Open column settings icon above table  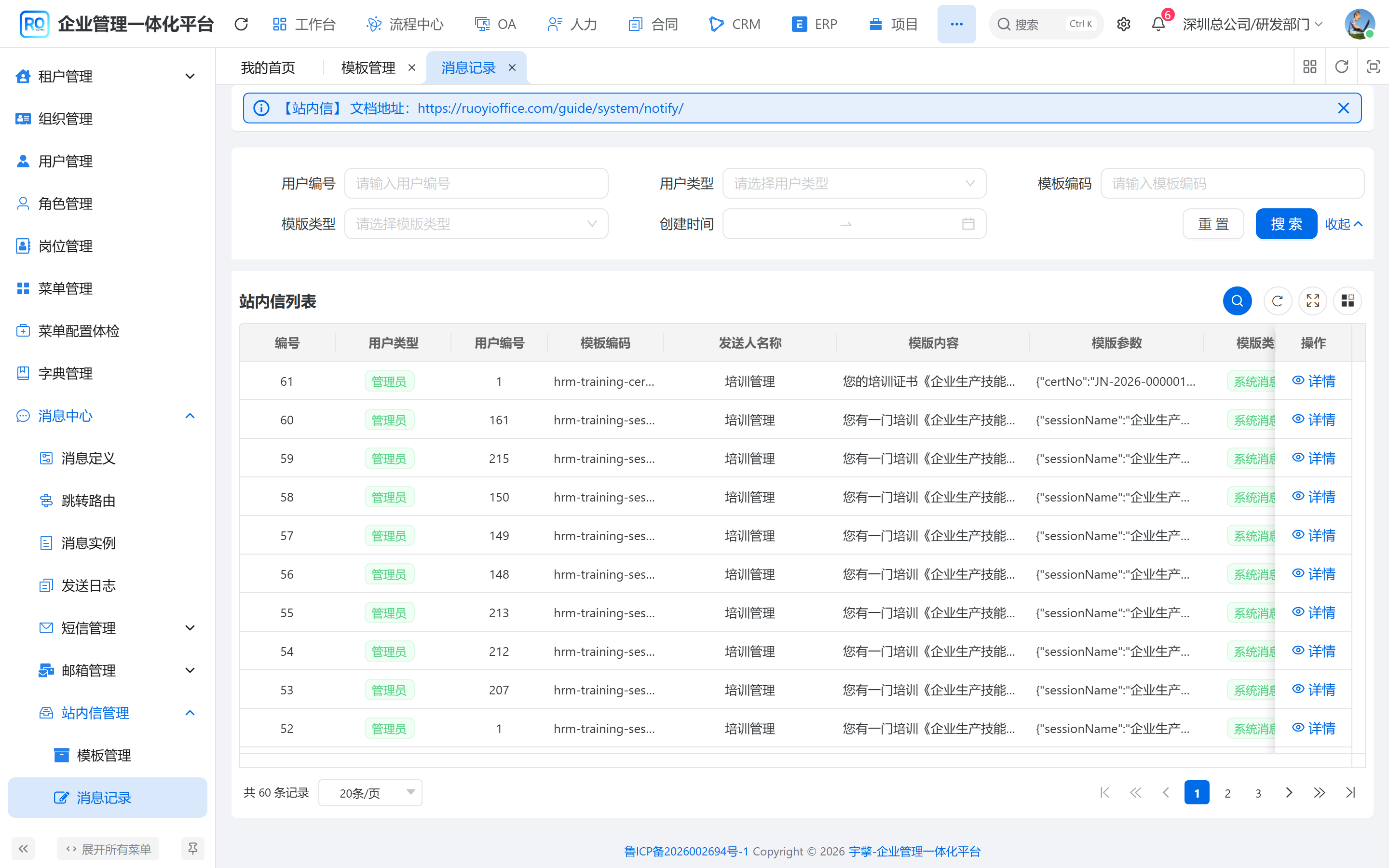[x=1348, y=301]
